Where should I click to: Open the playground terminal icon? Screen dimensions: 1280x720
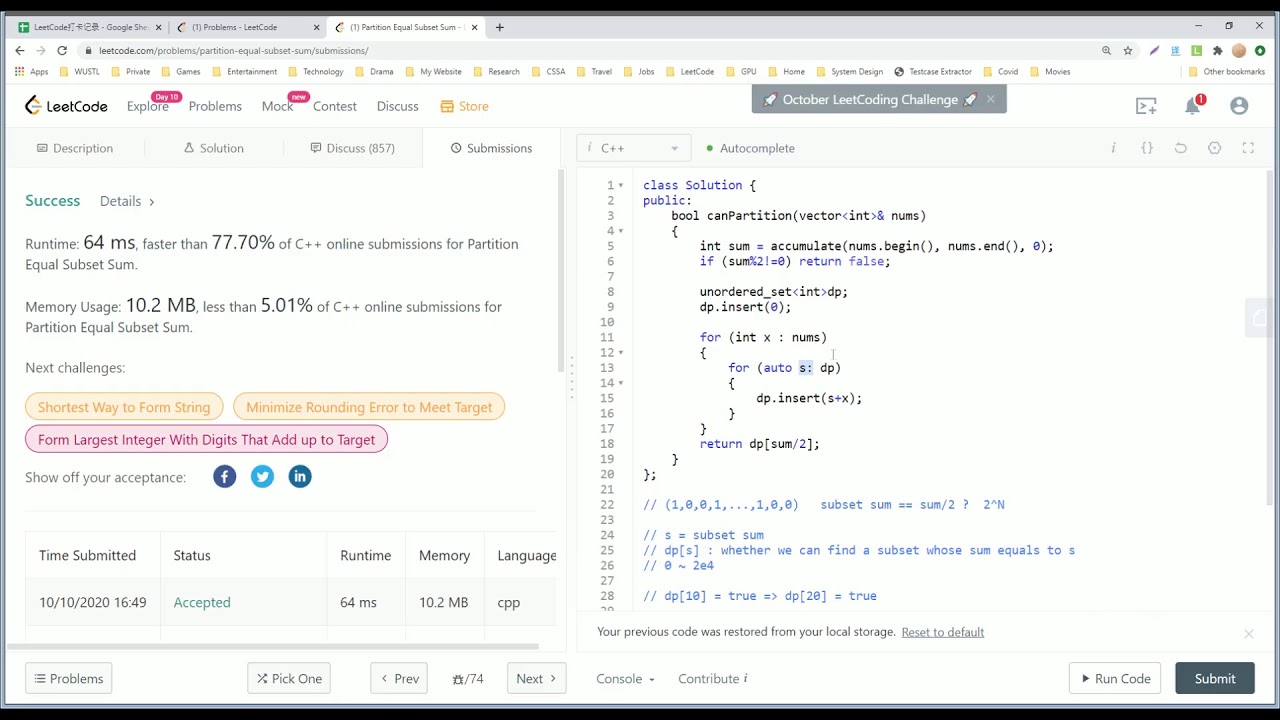click(1146, 106)
